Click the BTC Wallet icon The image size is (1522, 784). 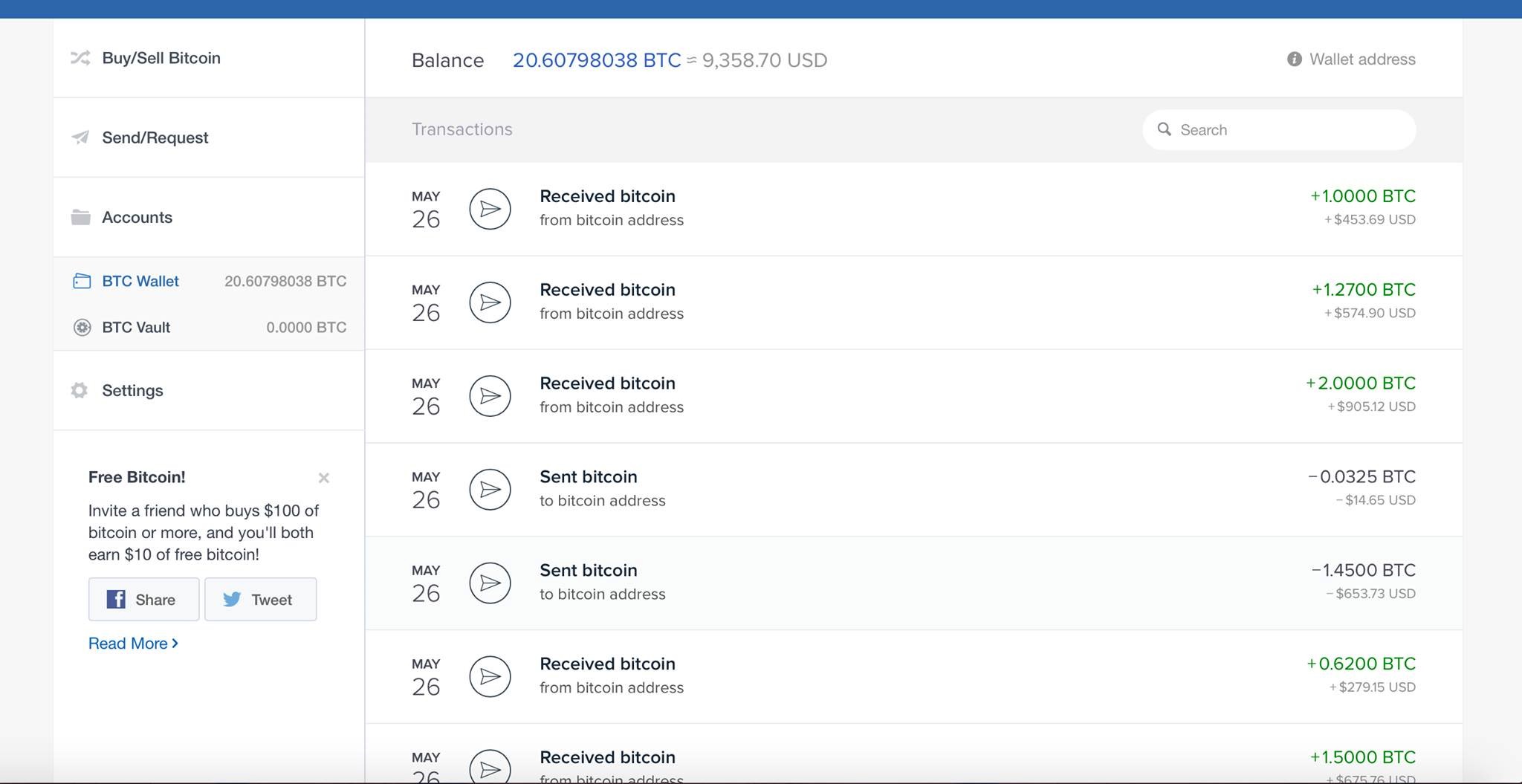tap(82, 281)
